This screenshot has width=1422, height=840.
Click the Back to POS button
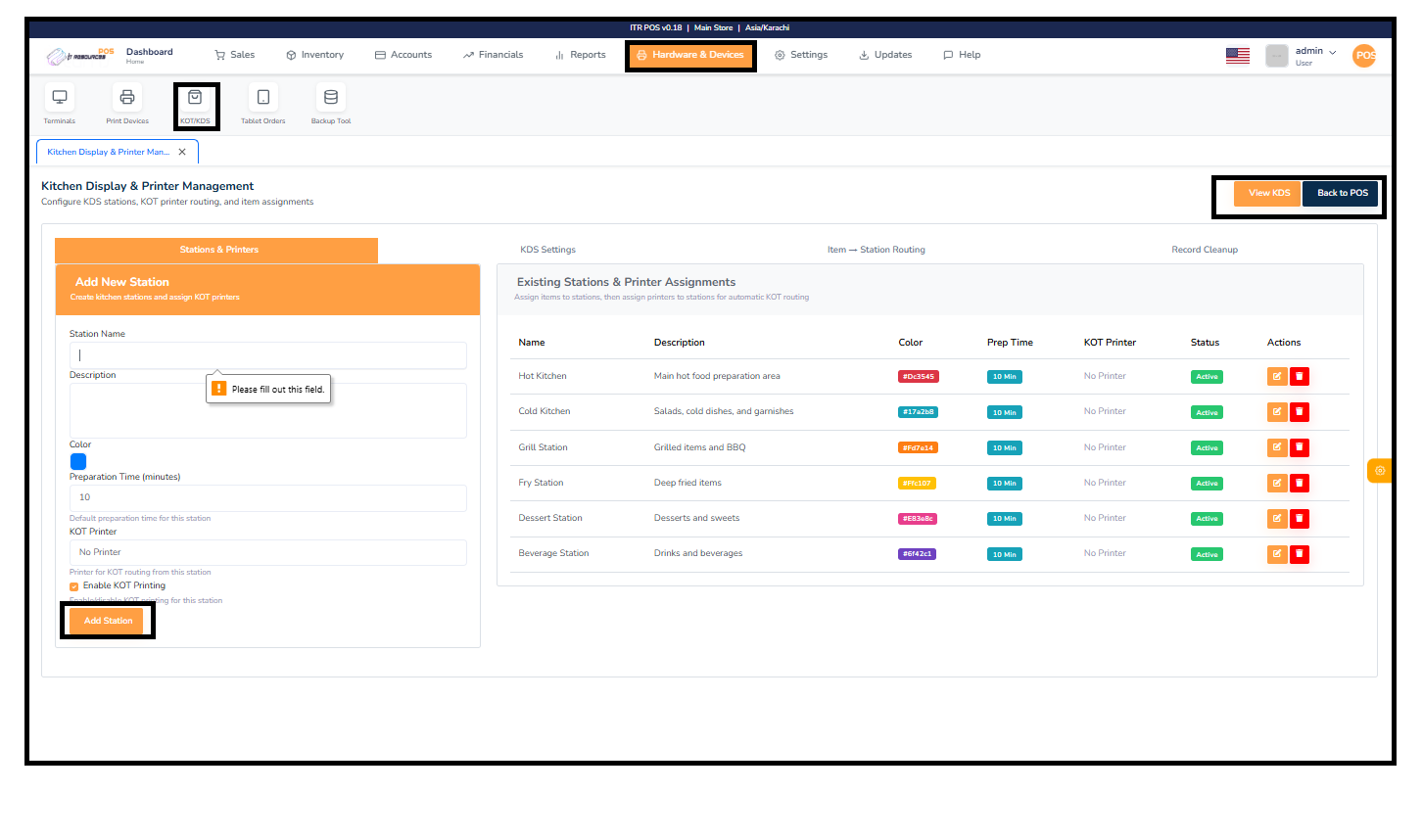(1340, 193)
